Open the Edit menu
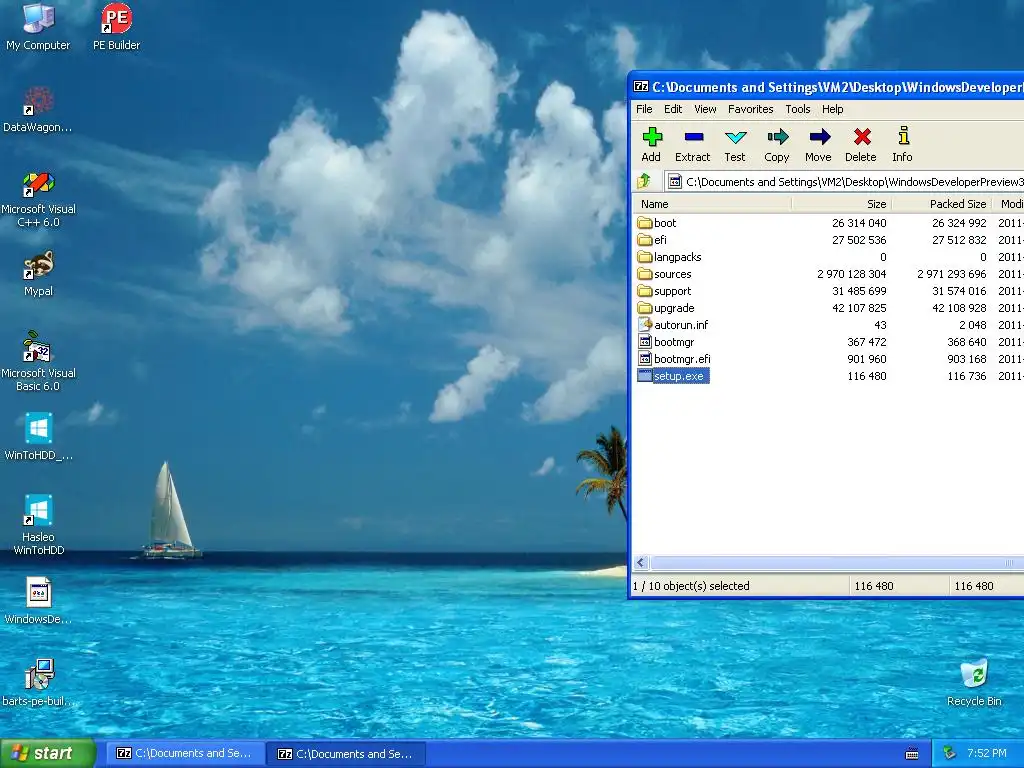This screenshot has width=1024, height=768. click(x=673, y=109)
